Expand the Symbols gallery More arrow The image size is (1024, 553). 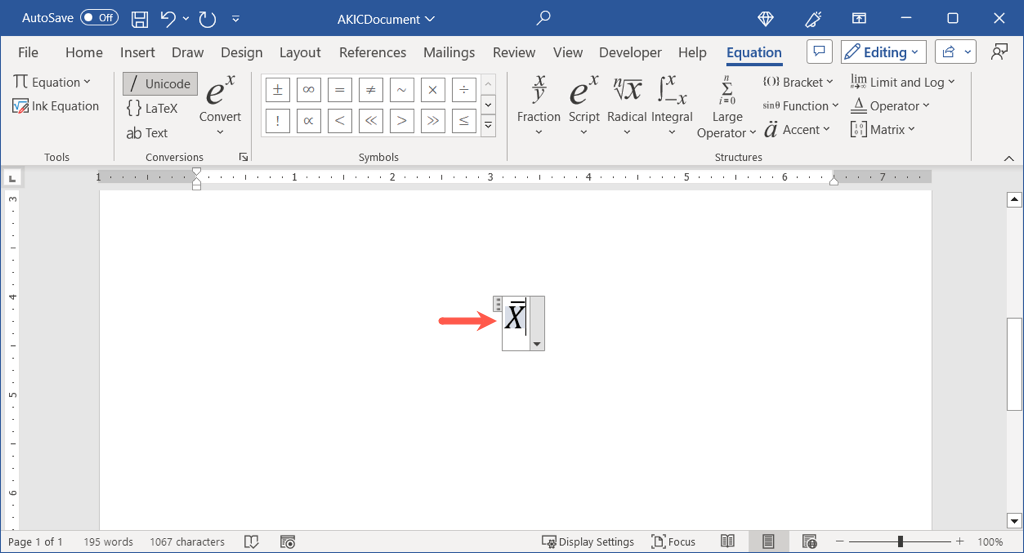(x=488, y=125)
